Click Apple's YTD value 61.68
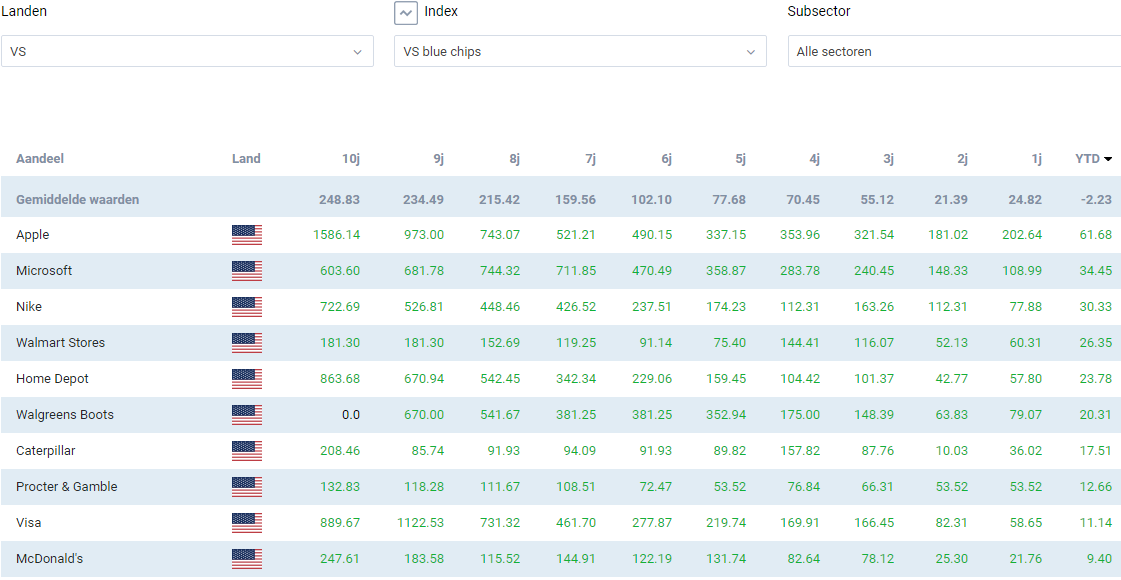 tap(1096, 235)
